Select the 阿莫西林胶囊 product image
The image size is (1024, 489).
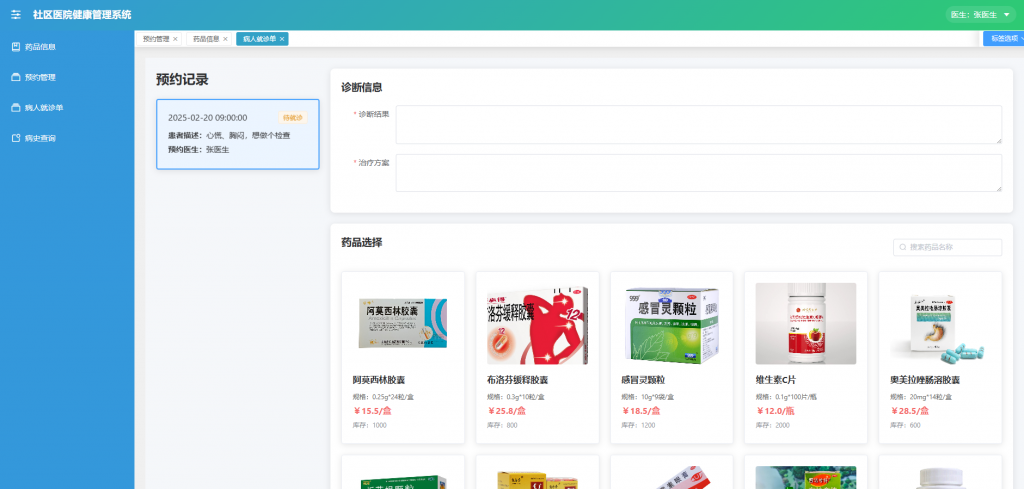[x=403, y=323]
